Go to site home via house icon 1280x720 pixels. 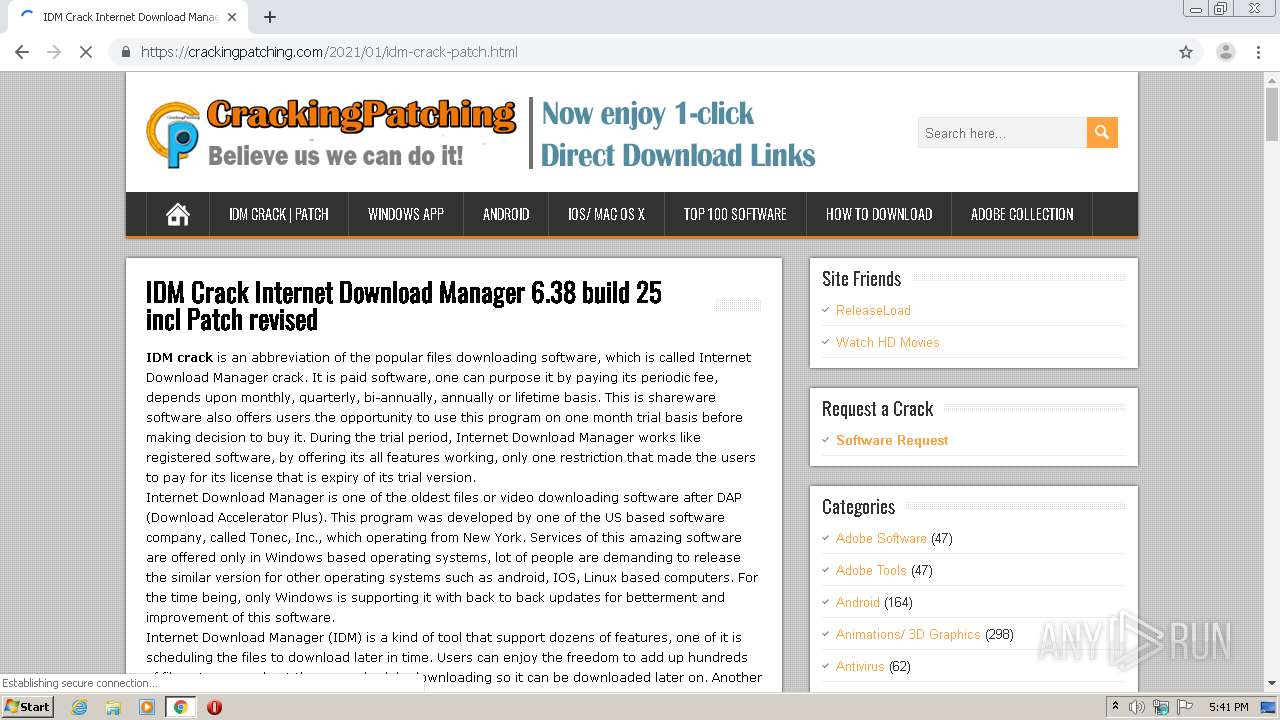coord(178,214)
